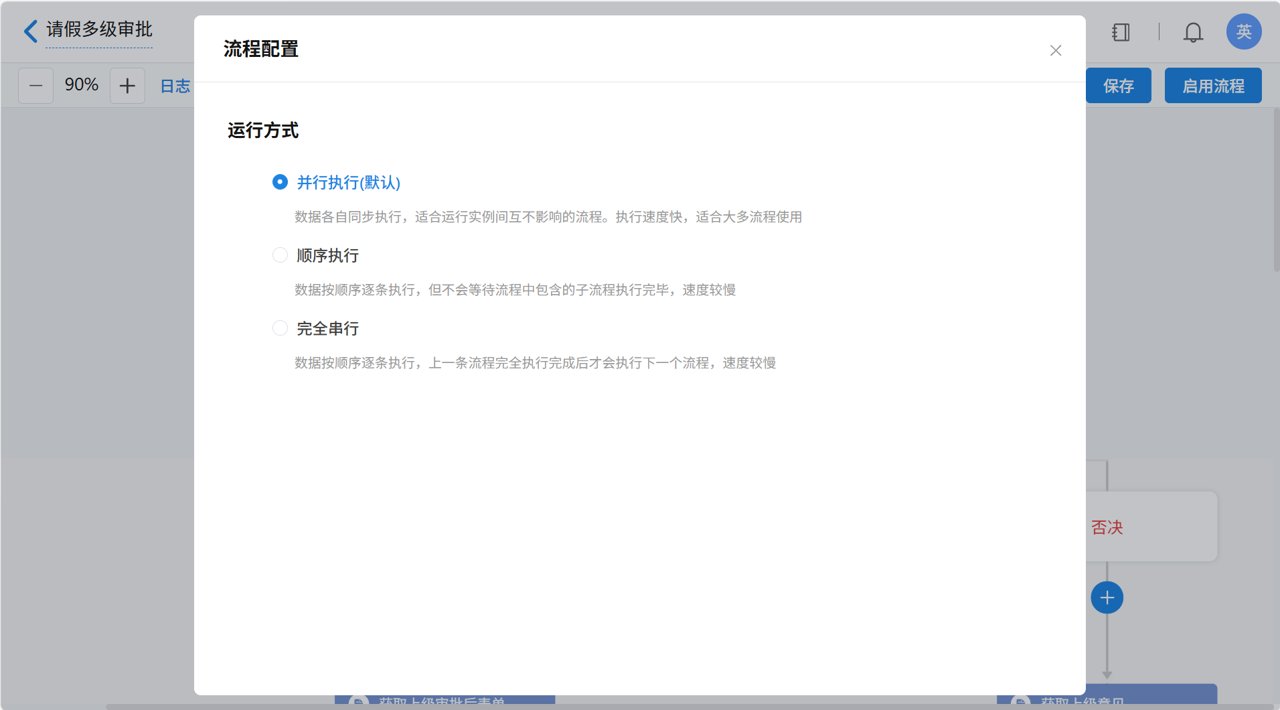Select the 并行执行(默认) radio option

(x=280, y=182)
